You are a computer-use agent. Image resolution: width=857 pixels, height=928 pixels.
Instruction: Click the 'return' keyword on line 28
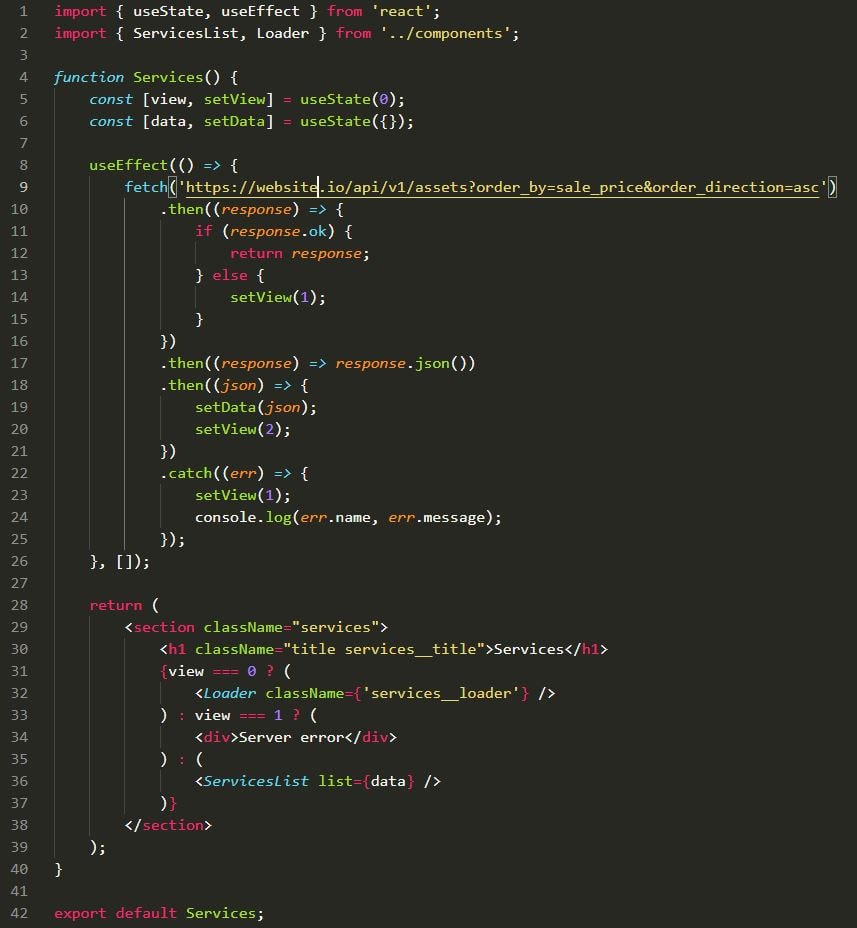coord(115,605)
